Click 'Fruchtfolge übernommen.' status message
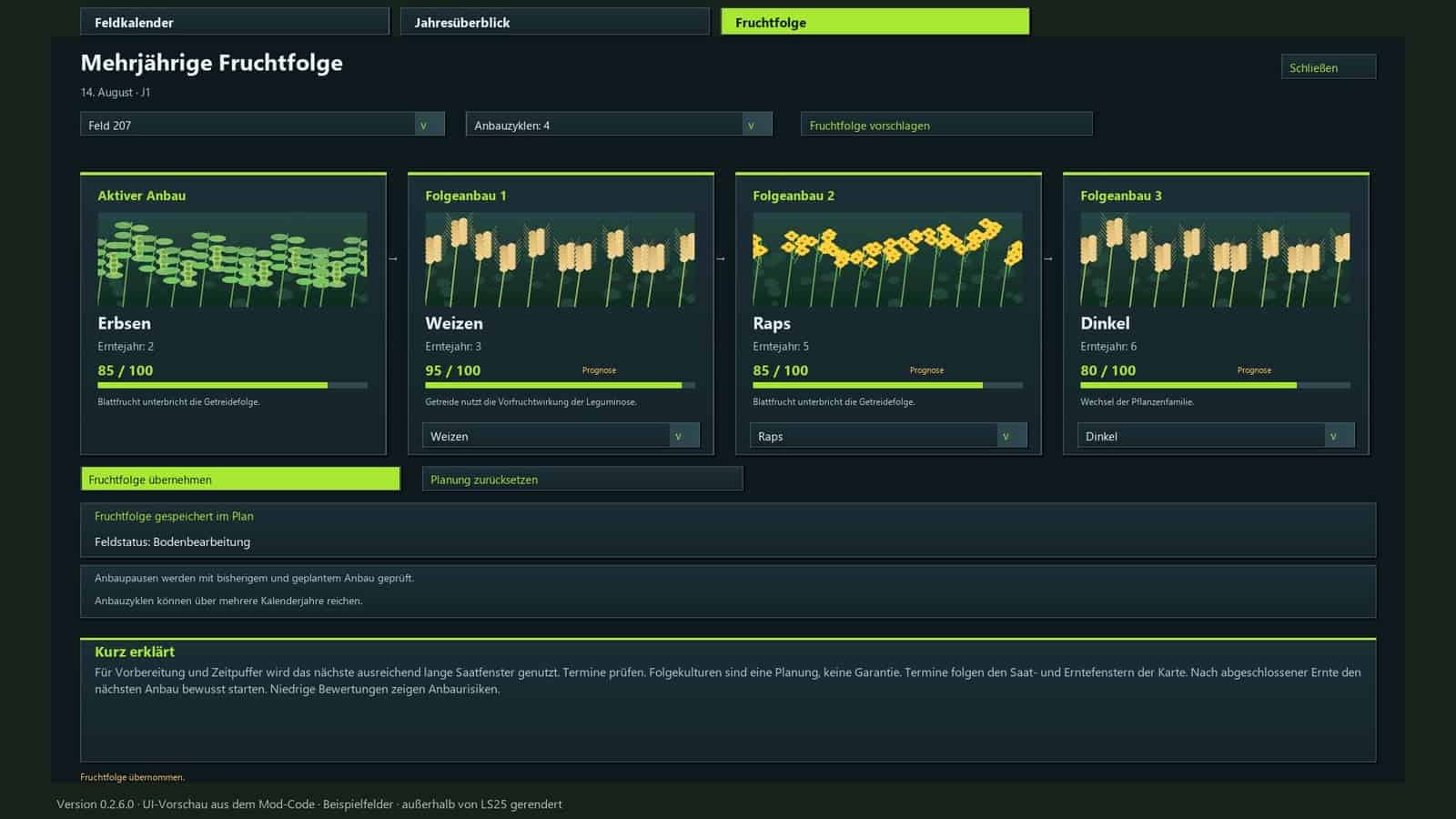 pos(132,777)
